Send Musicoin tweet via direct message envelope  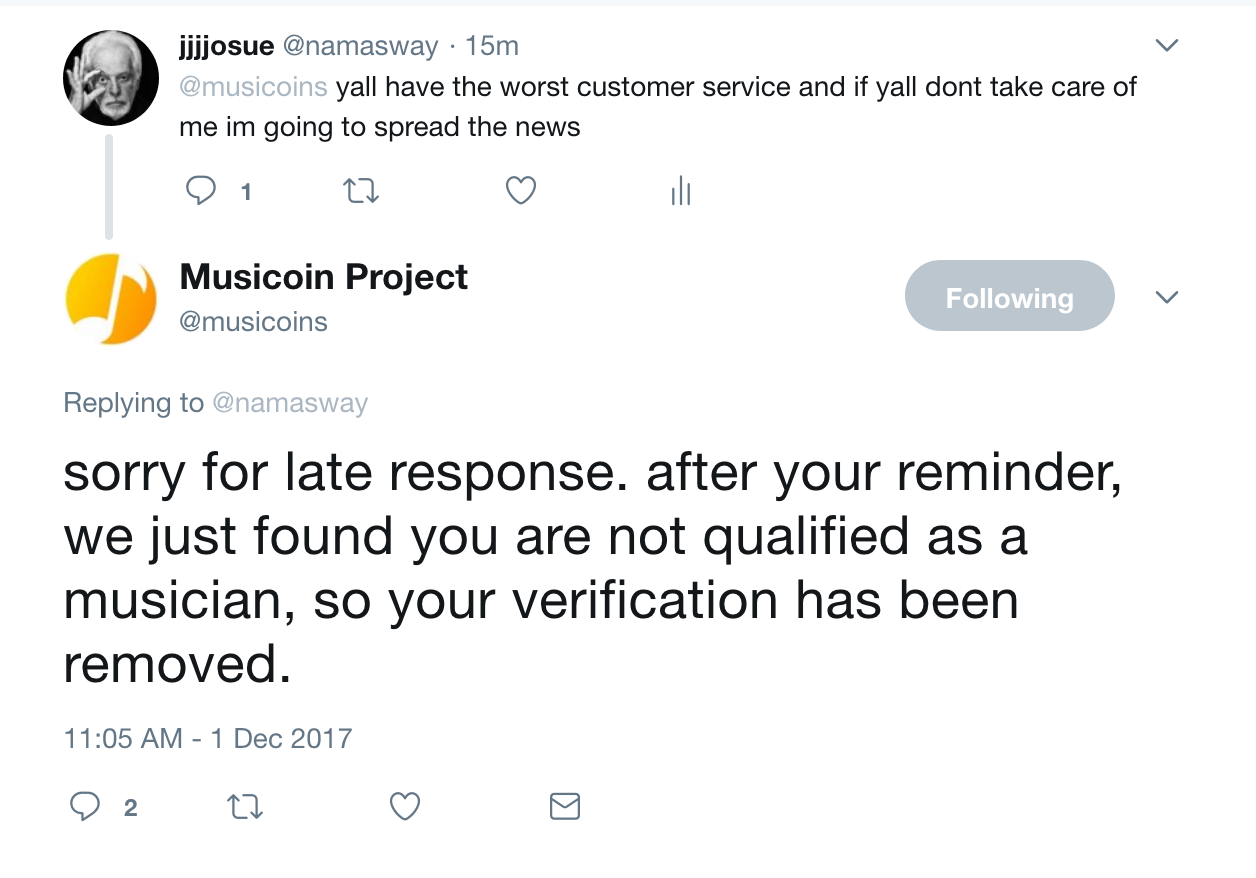point(565,806)
